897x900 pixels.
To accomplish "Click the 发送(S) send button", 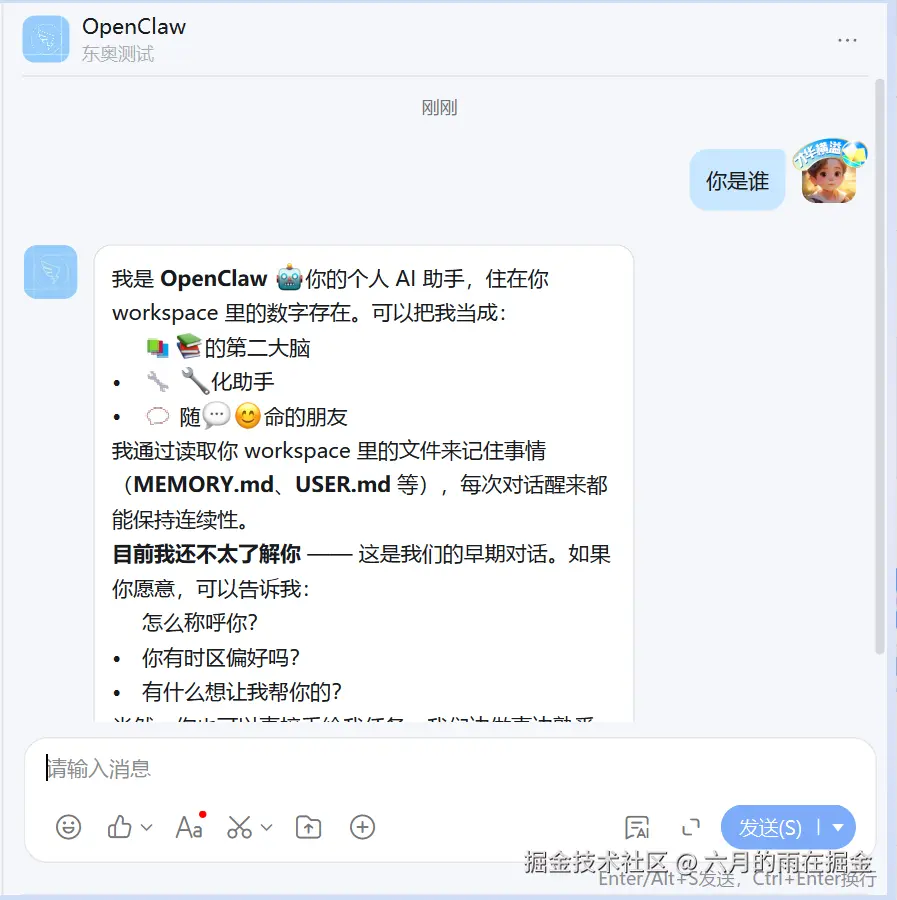I will 769,827.
